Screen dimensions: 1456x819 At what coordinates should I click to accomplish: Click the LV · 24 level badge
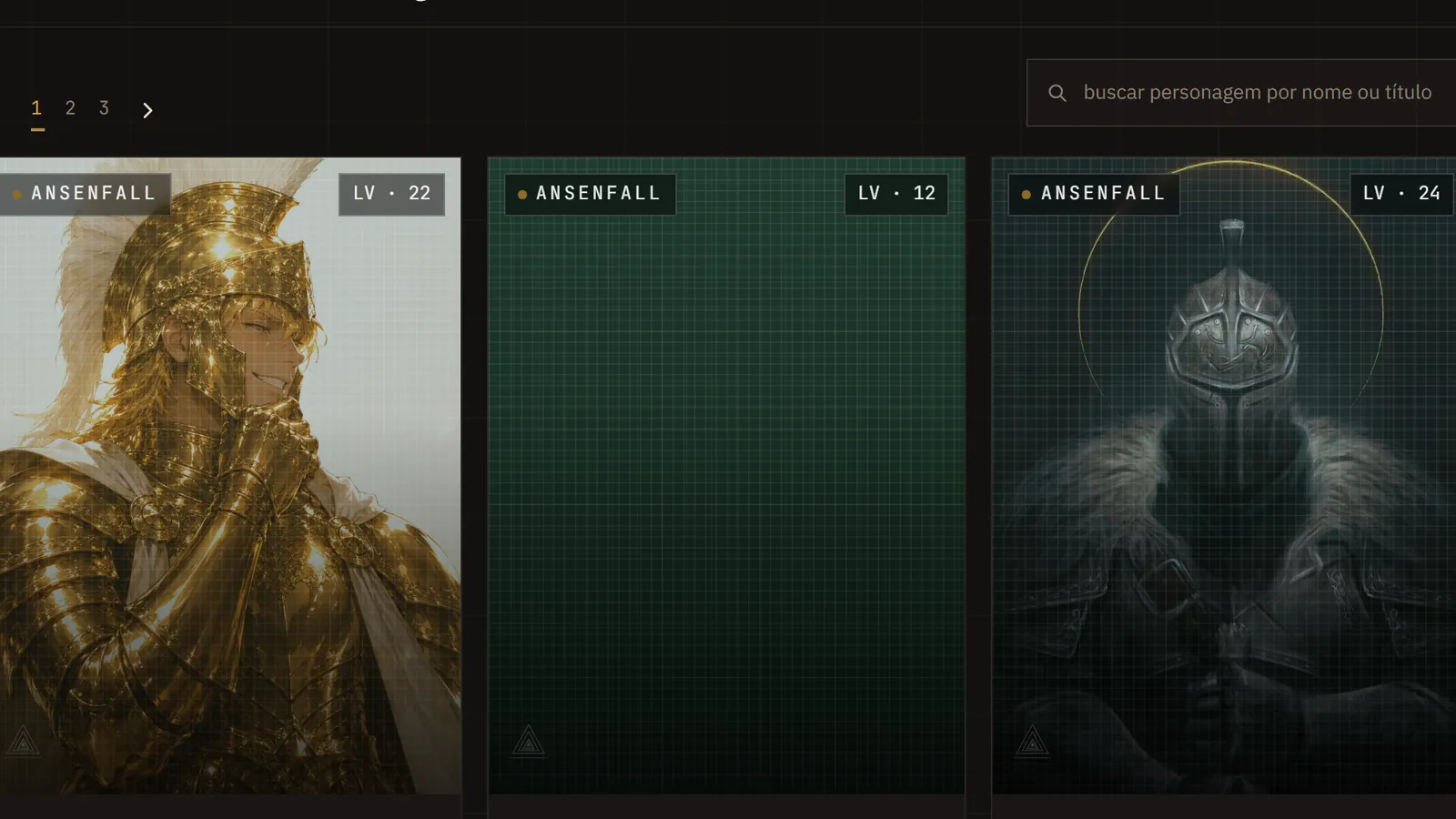(1401, 194)
